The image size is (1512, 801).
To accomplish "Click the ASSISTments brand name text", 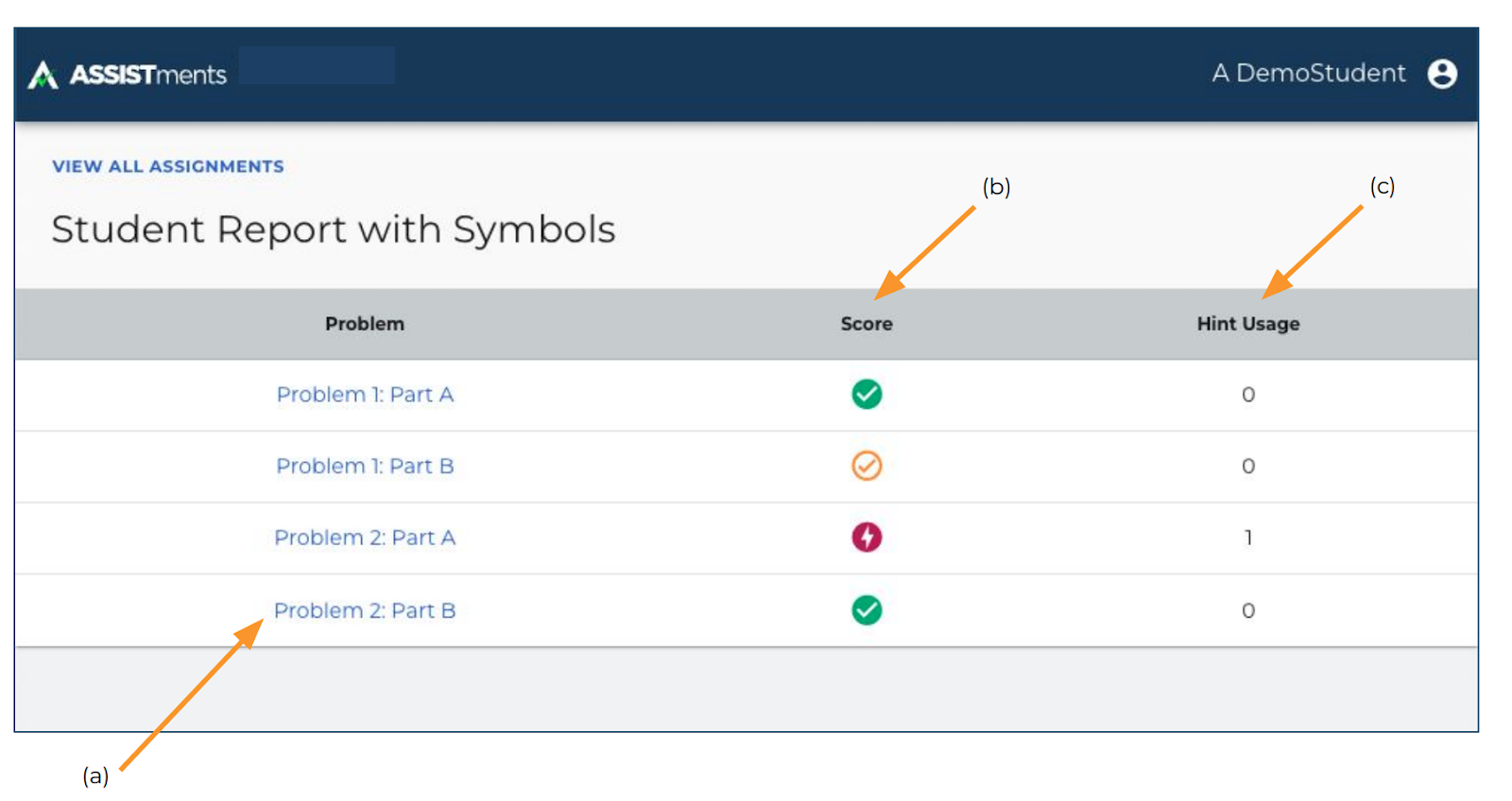I will [148, 75].
